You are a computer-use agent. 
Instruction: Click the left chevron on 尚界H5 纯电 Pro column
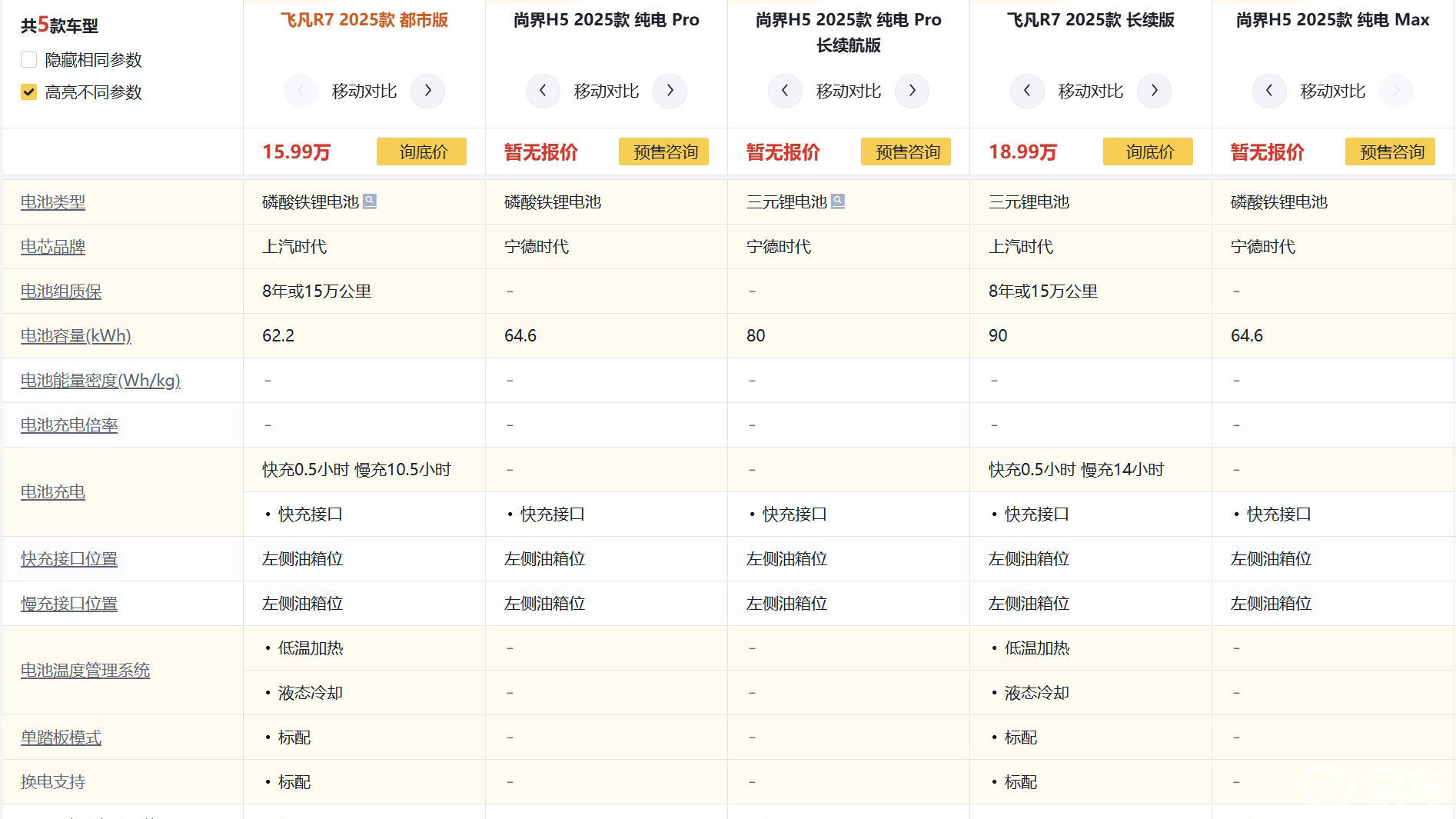click(x=543, y=91)
